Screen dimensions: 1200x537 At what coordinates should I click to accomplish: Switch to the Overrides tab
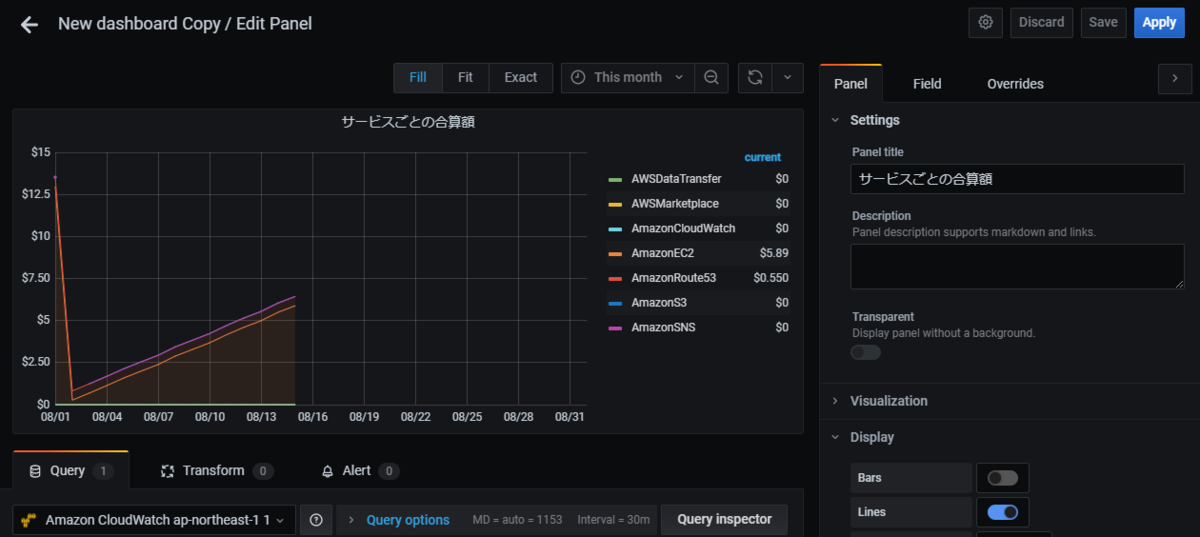tap(1015, 84)
